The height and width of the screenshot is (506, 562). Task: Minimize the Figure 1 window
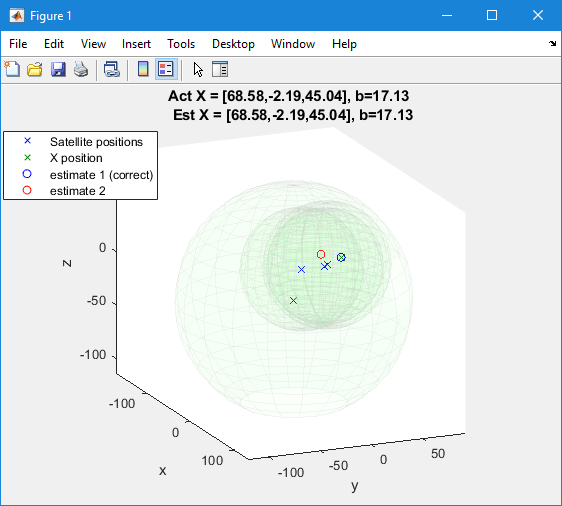click(447, 15)
